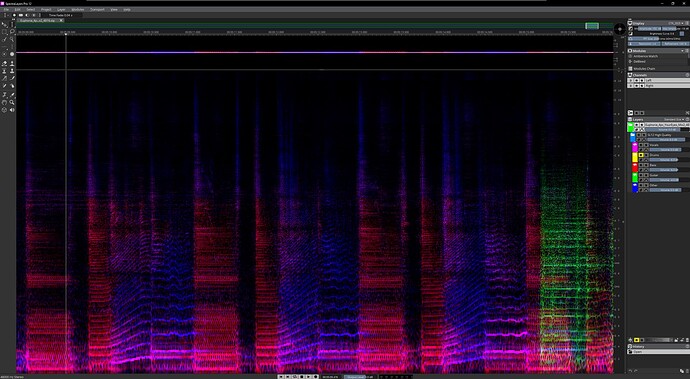
Task: Open the Select menu
Action: pos(30,9)
